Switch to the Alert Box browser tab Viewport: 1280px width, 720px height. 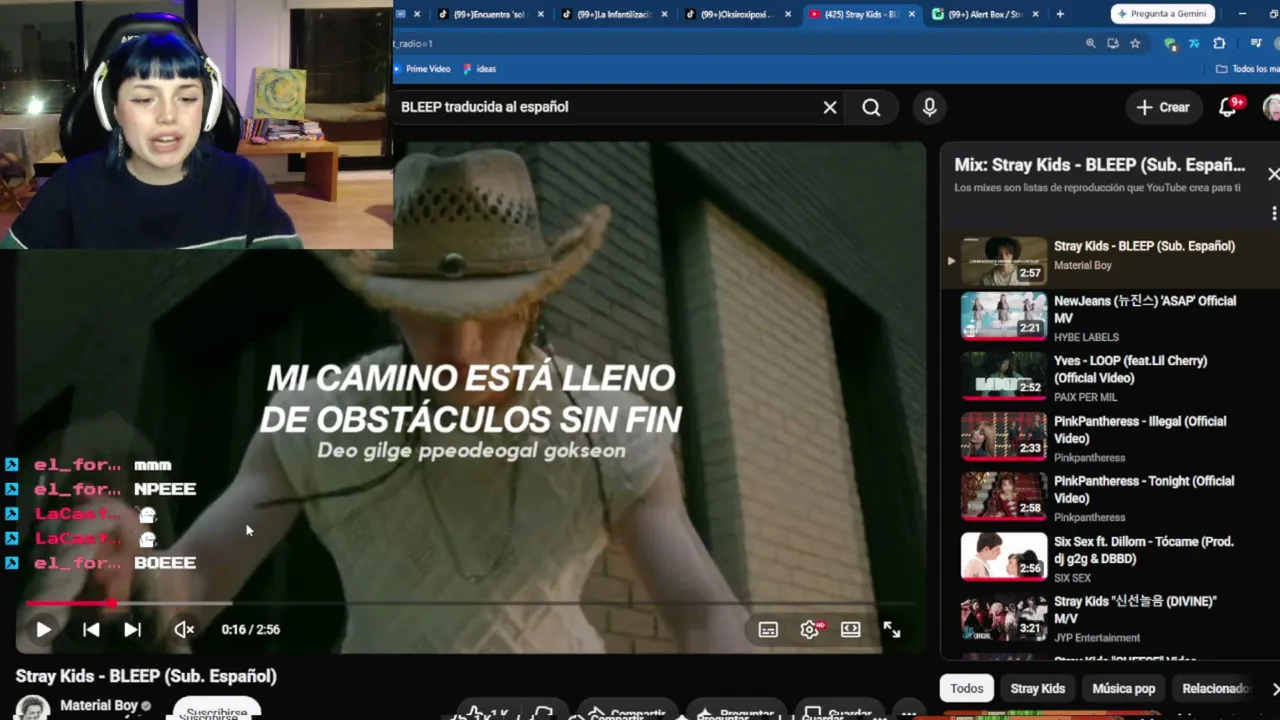coord(984,14)
